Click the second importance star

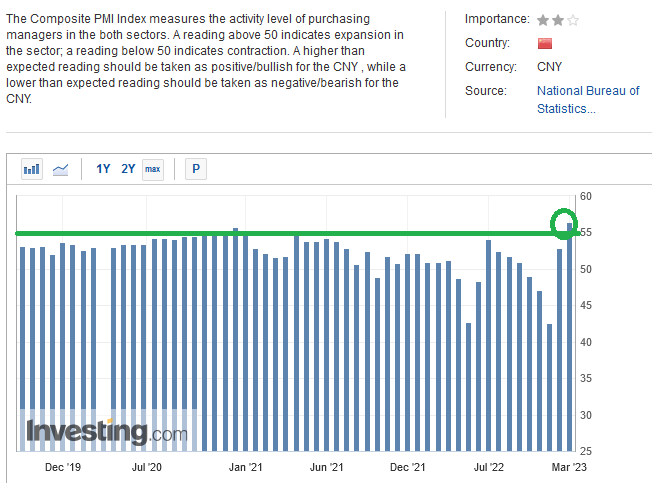[558, 20]
